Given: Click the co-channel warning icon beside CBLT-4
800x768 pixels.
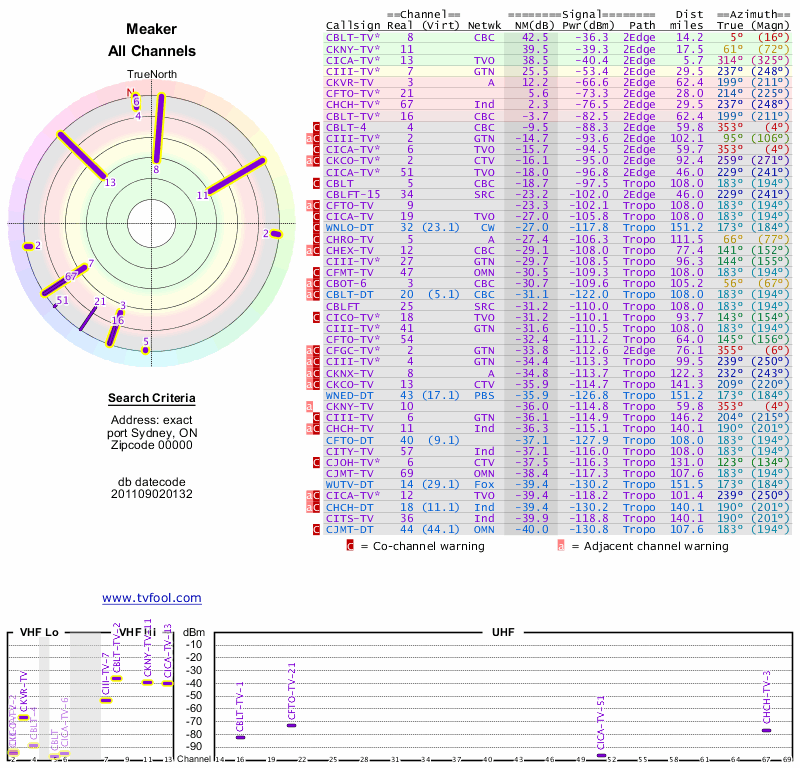Looking at the screenshot, I should [x=317, y=128].
